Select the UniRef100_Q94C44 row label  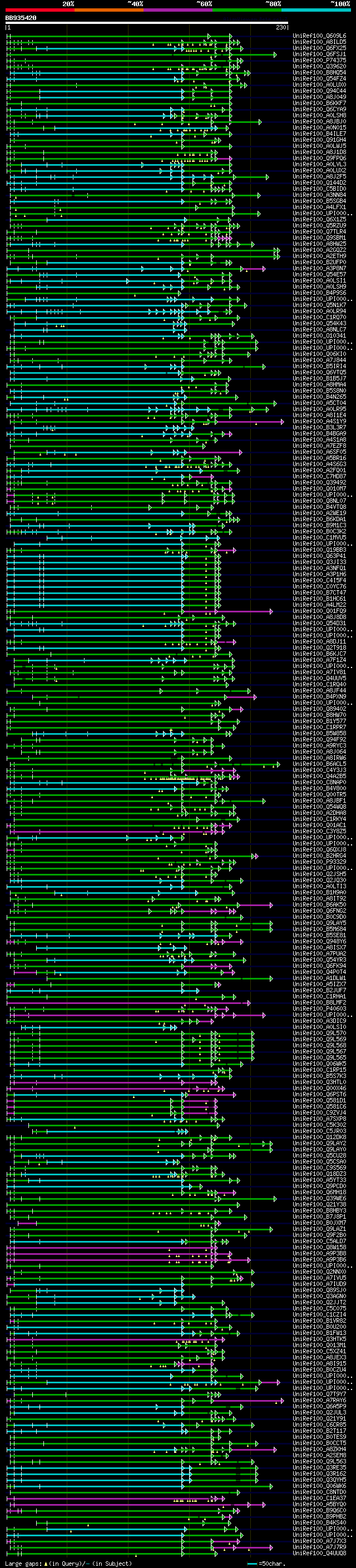click(x=319, y=91)
